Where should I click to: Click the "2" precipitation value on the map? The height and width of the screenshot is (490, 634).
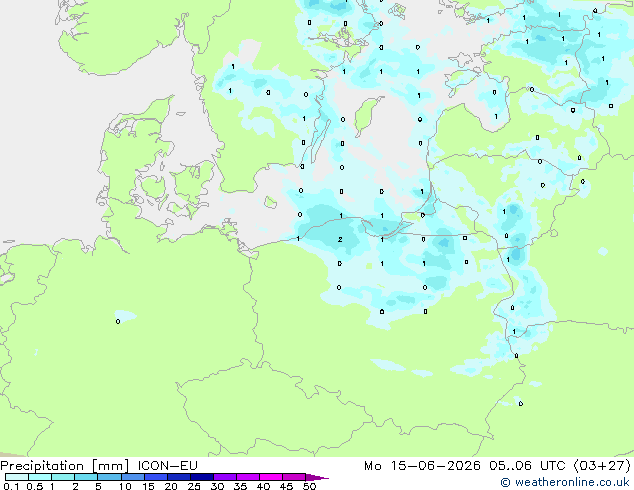coord(340,240)
